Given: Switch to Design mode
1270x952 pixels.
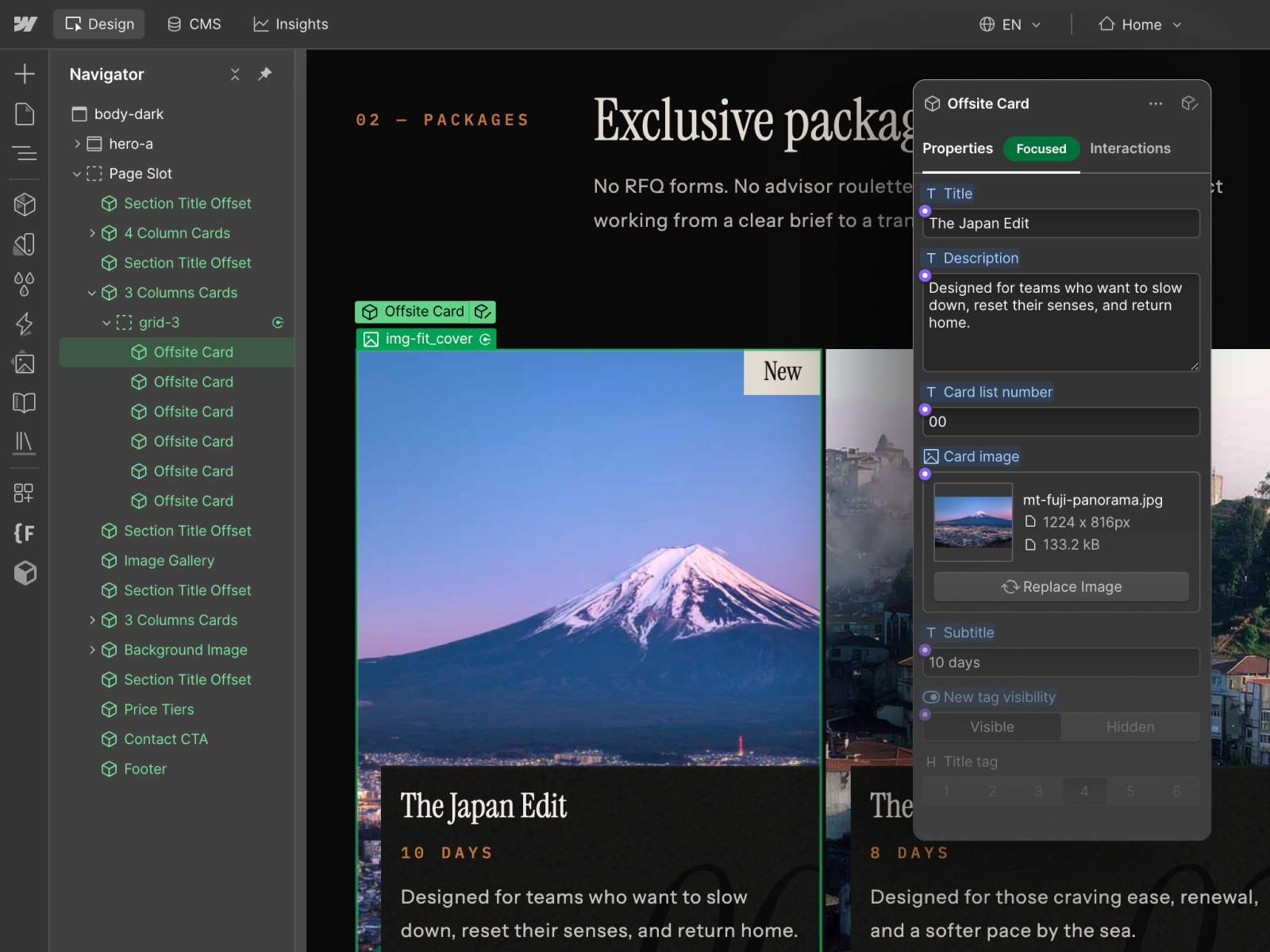Looking at the screenshot, I should pyautogui.click(x=99, y=25).
